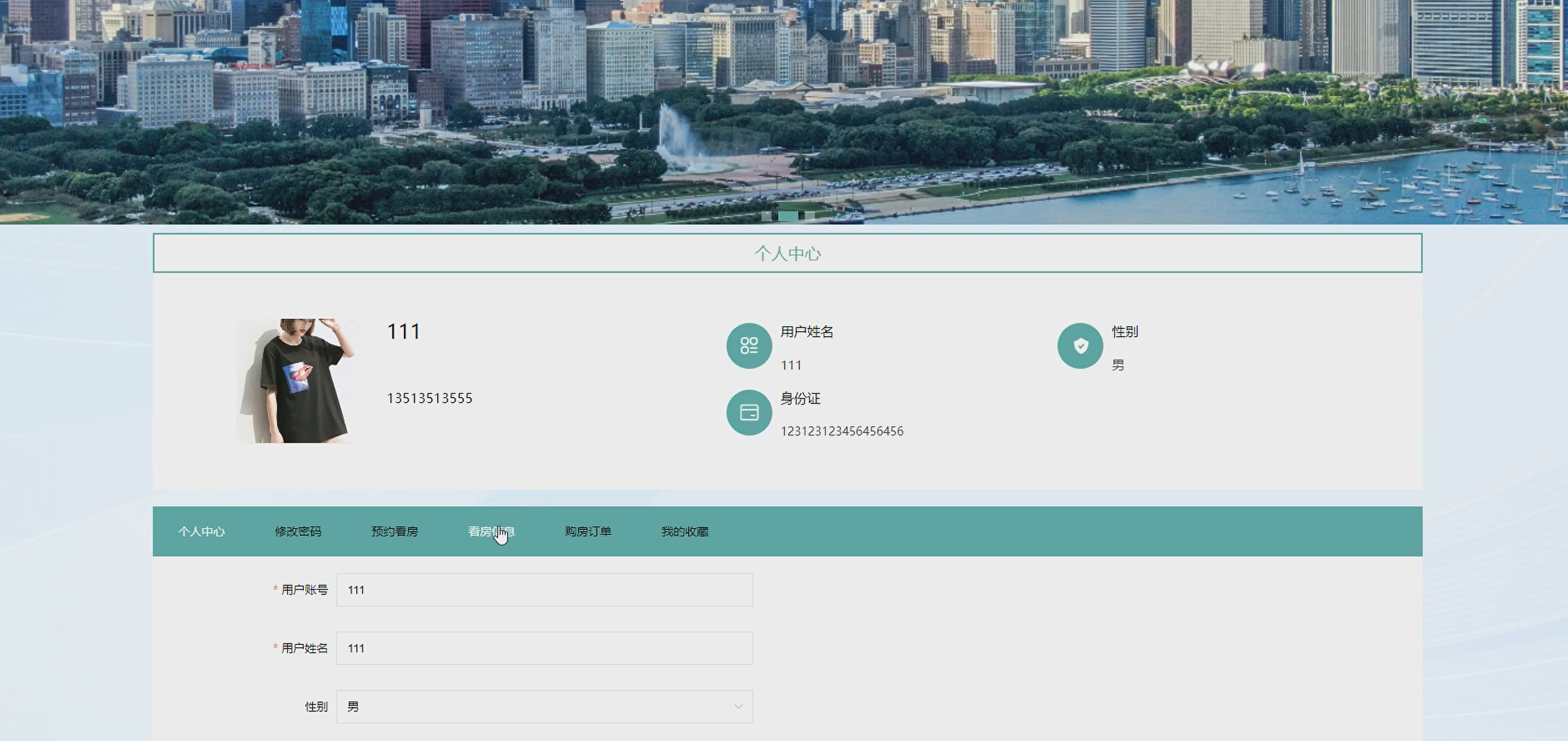Image resolution: width=1568 pixels, height=741 pixels.
Task: Open the 预约看房 tab
Action: pos(395,532)
